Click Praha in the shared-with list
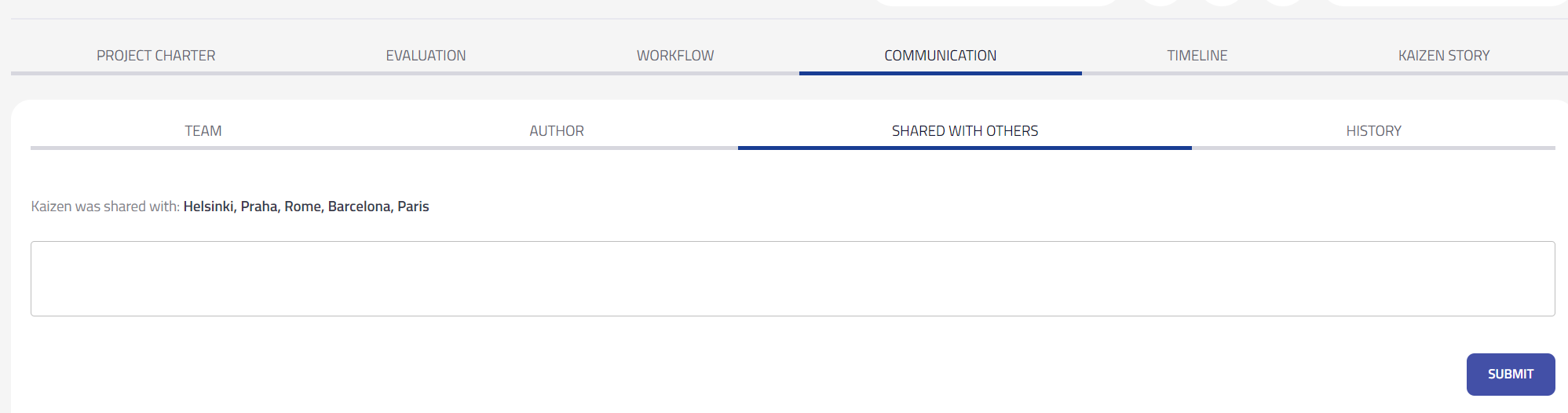 coord(259,206)
